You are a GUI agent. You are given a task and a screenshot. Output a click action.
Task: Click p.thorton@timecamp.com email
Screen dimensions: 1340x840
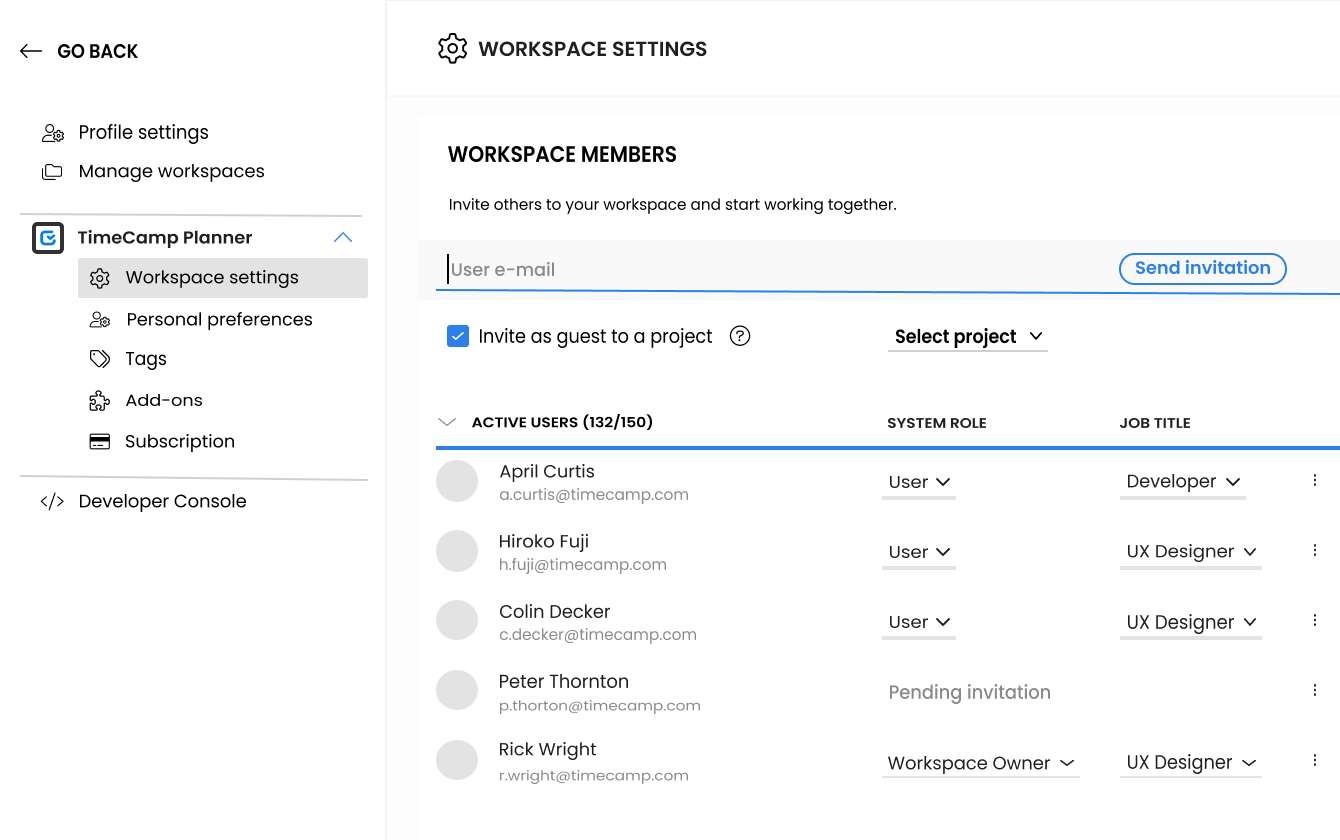(x=600, y=706)
